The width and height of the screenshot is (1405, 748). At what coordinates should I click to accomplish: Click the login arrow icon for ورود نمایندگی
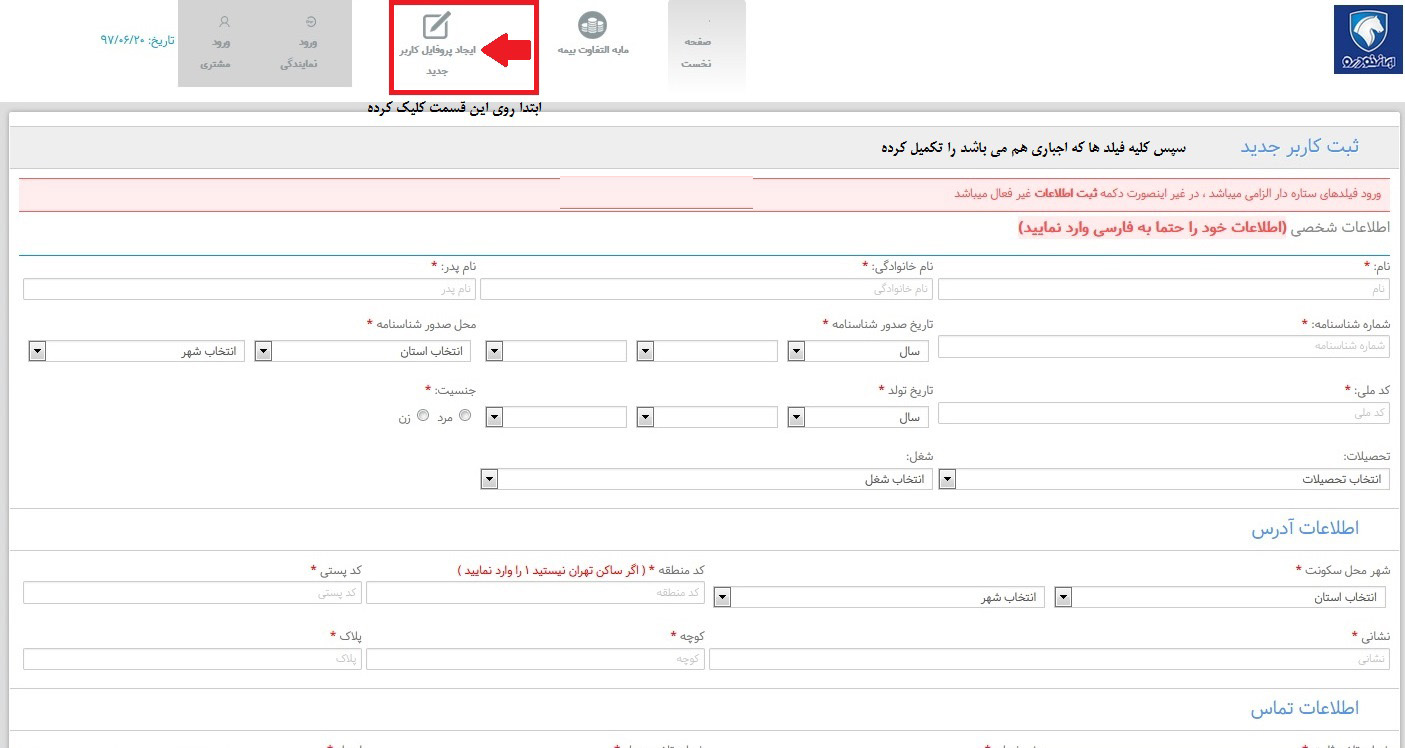pos(310,21)
